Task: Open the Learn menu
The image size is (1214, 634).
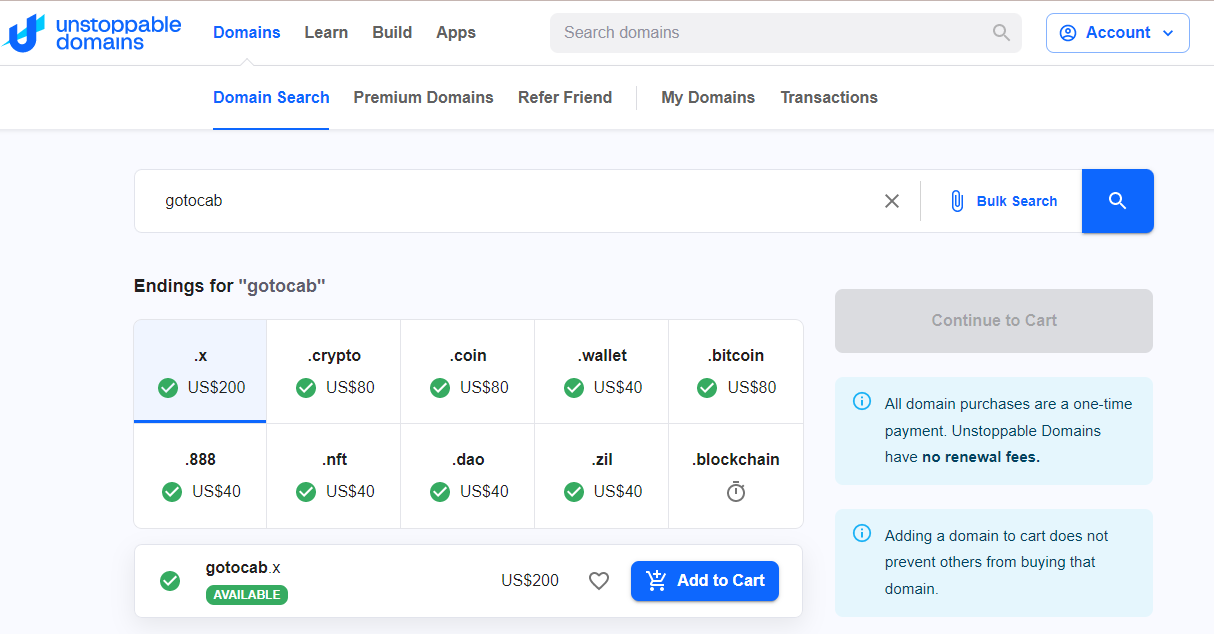Action: tap(326, 32)
